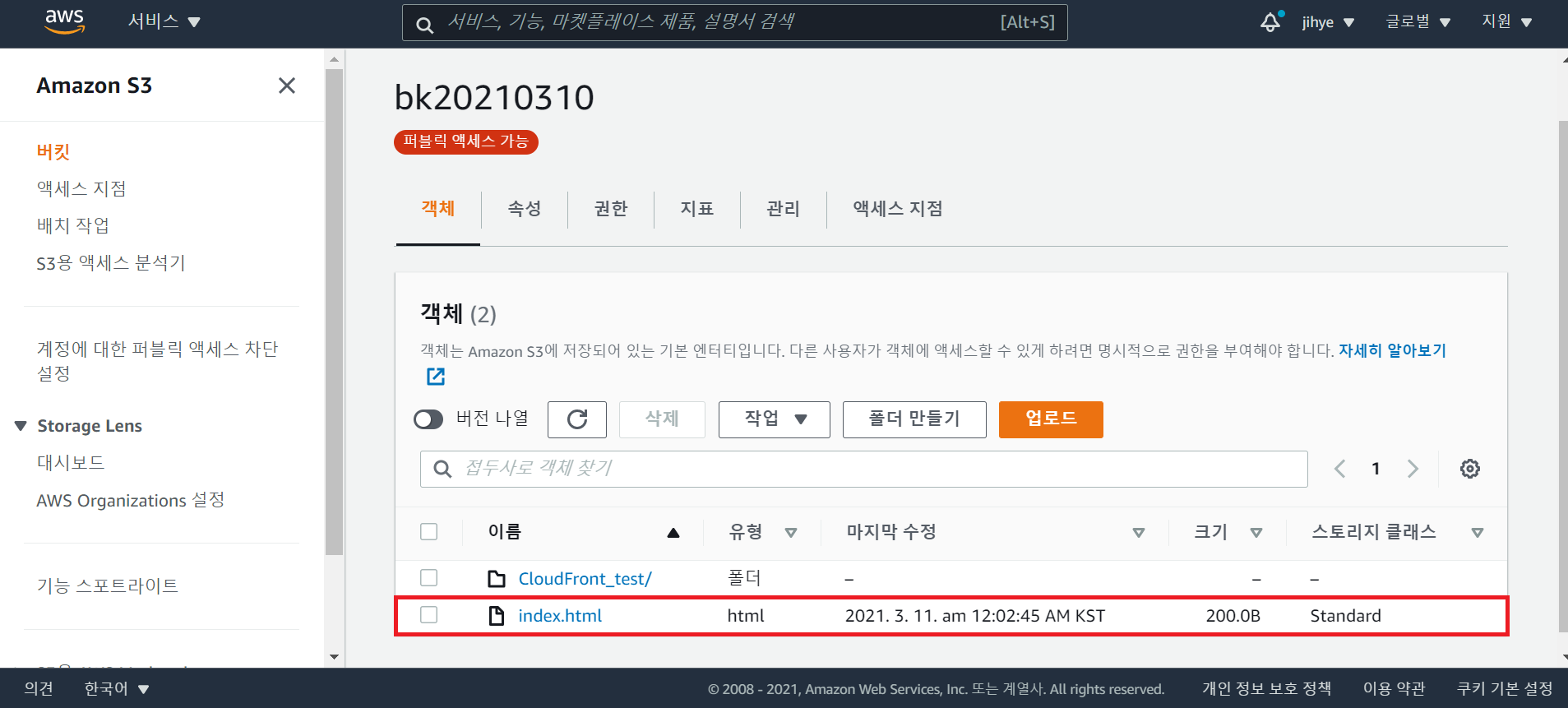
Task: Open the 서비스 services dropdown
Action: click(x=164, y=21)
